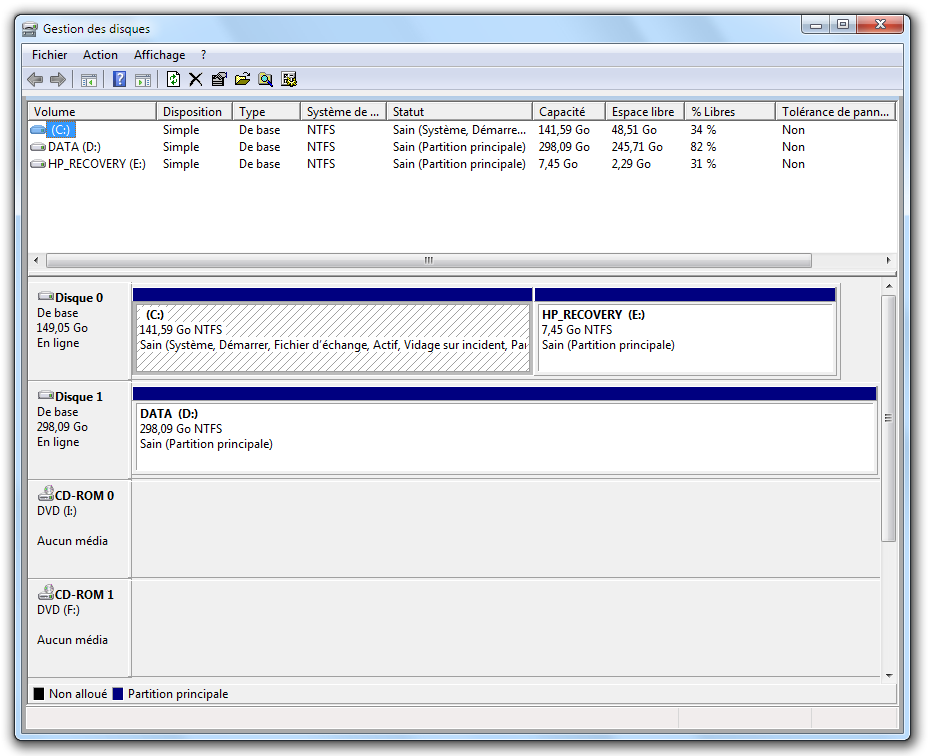Click the last toolbar settings icon
This screenshot has height=756, width=929.
click(289, 80)
